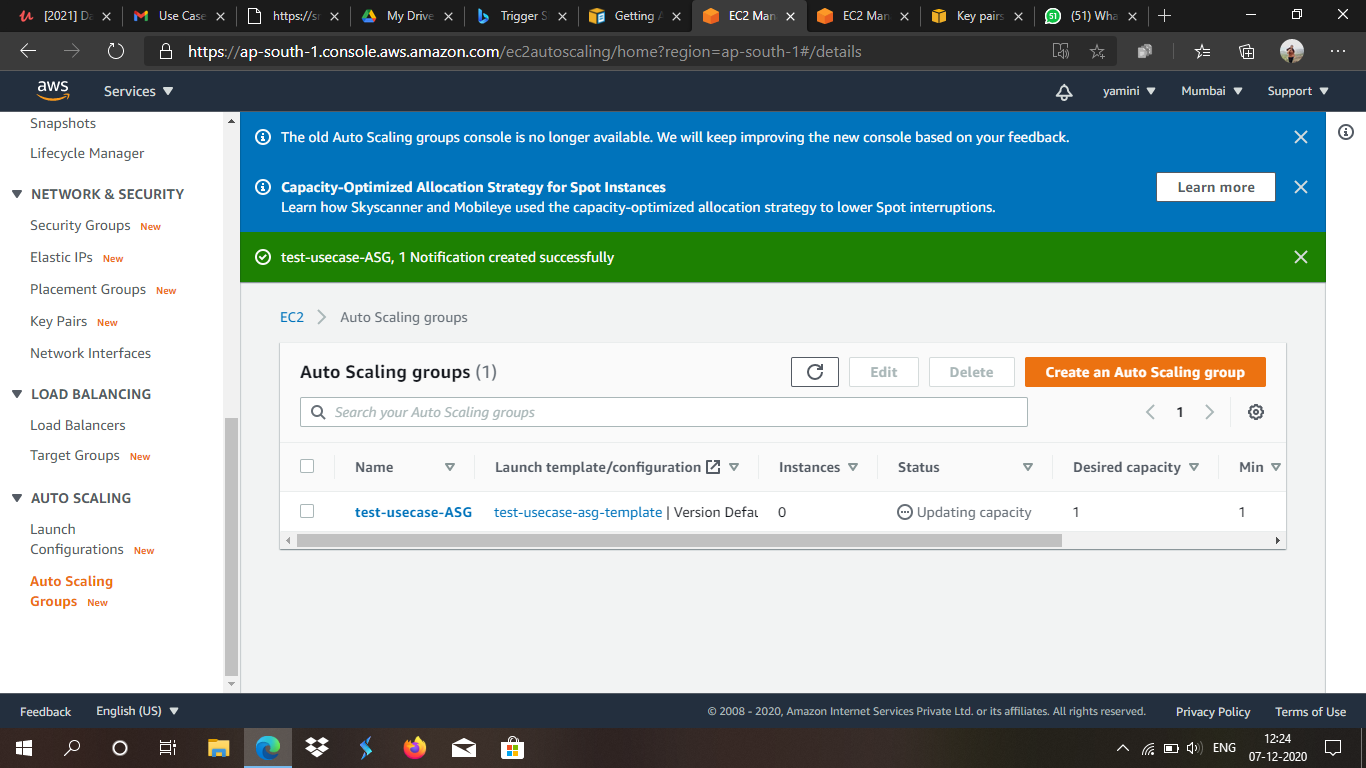Open the Services dropdown menu
The height and width of the screenshot is (768, 1366).
(x=139, y=91)
